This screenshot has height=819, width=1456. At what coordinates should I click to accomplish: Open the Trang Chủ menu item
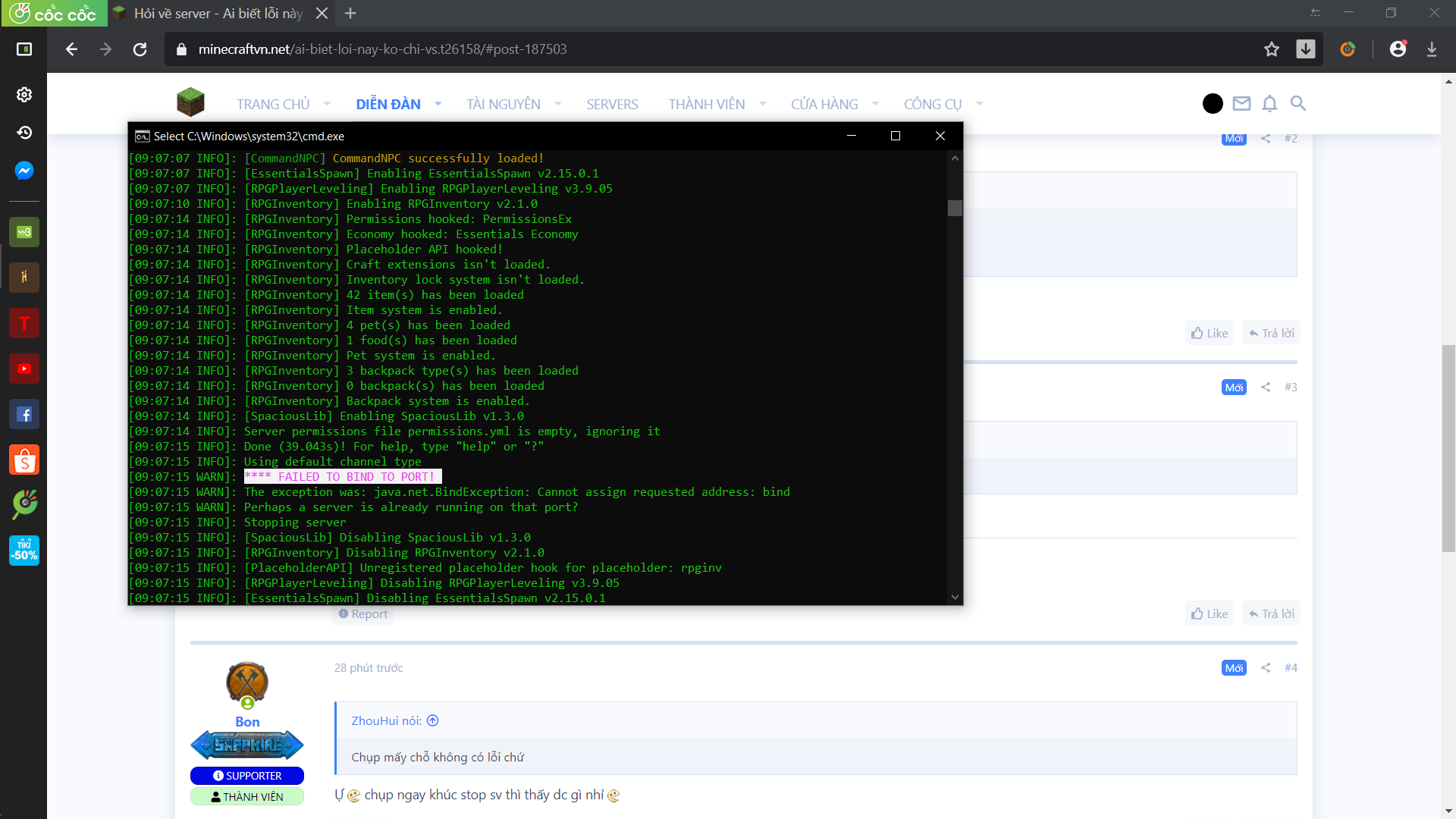[x=273, y=104]
